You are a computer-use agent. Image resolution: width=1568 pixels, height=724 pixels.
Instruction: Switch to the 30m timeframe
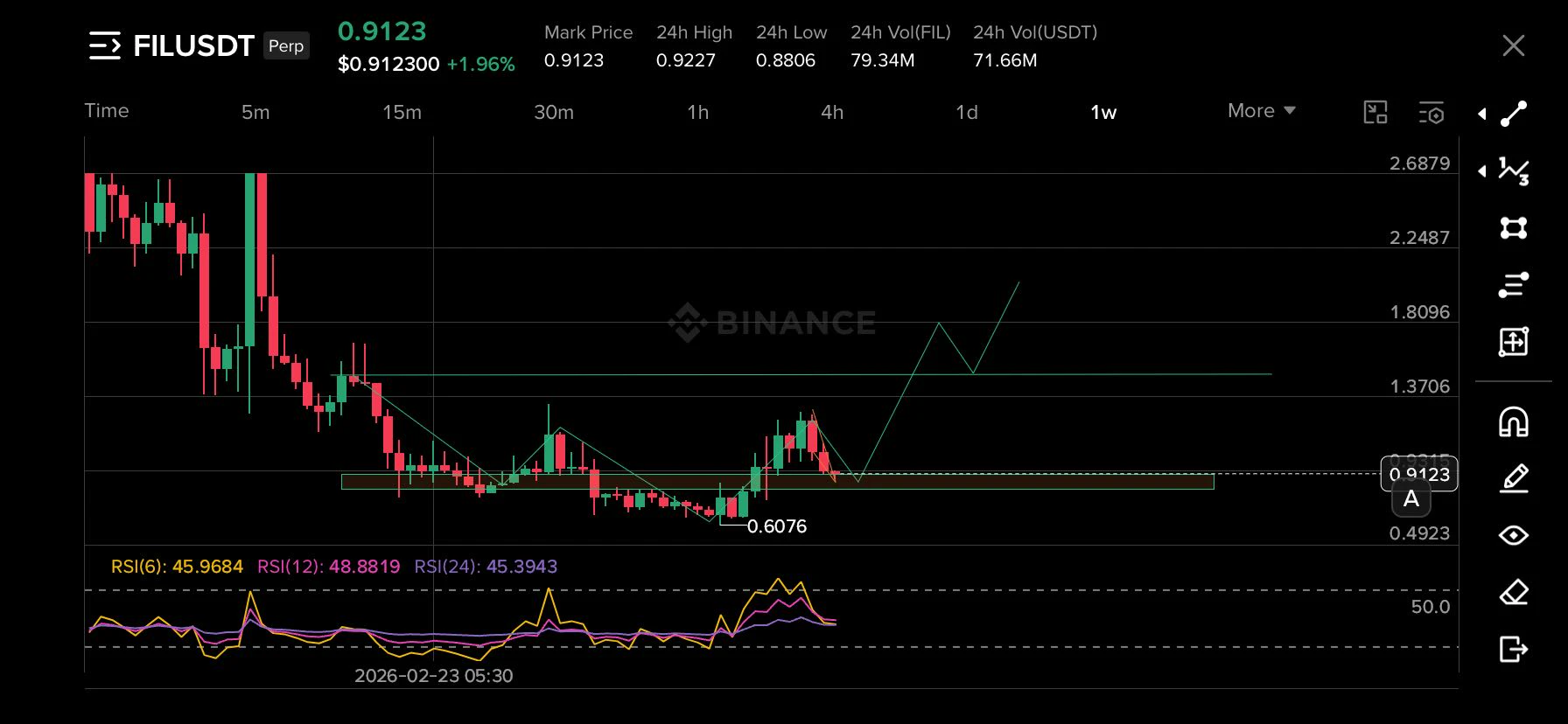[x=554, y=112]
